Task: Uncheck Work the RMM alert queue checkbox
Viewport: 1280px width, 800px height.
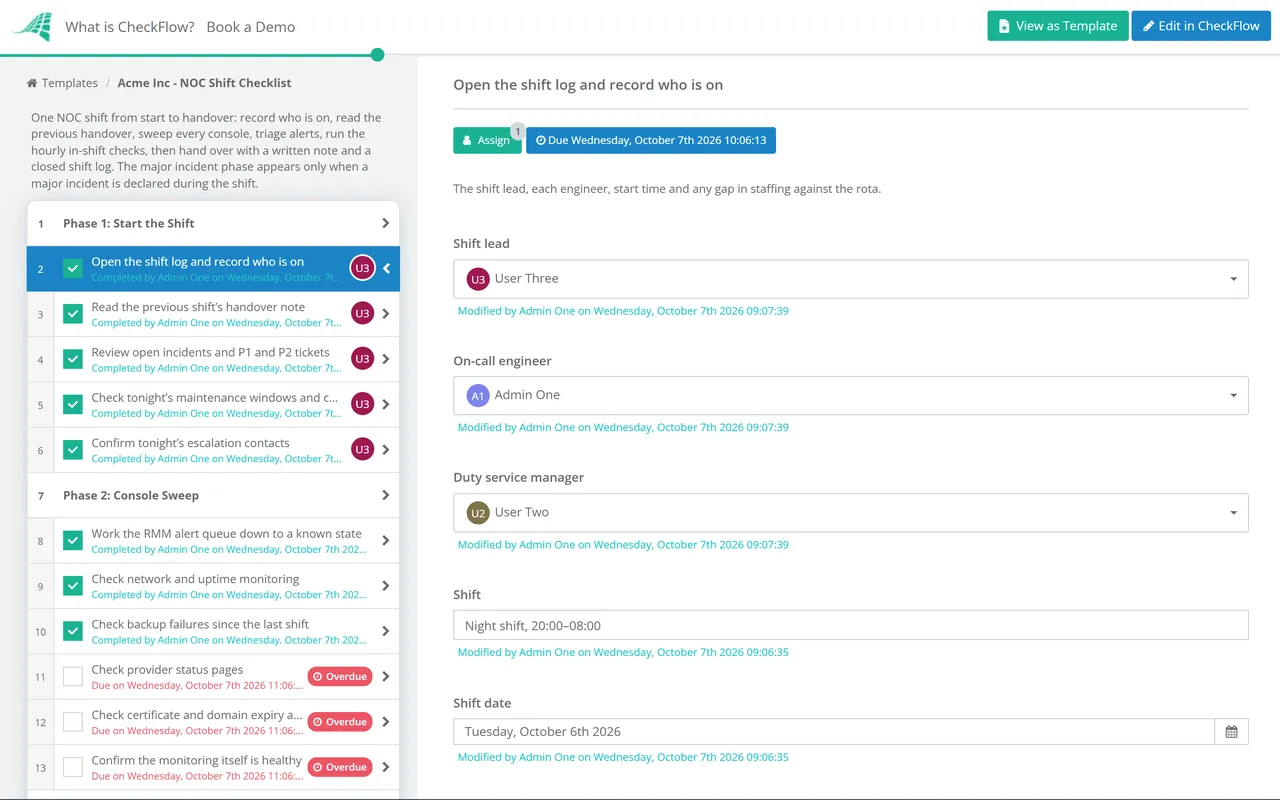Action: [x=73, y=541]
